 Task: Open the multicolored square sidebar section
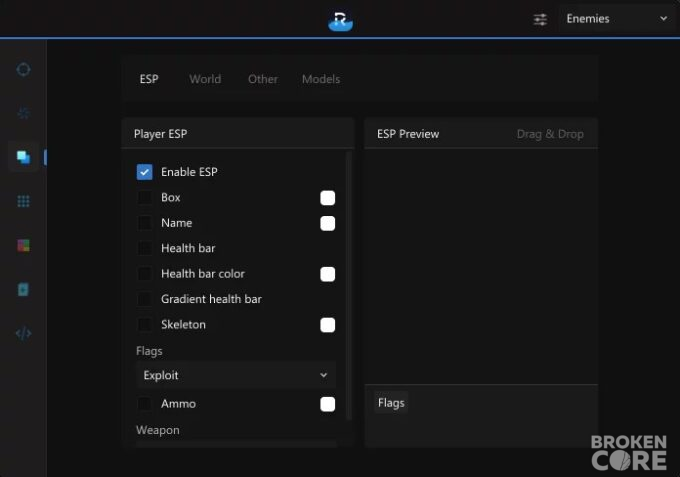[x=23, y=245]
